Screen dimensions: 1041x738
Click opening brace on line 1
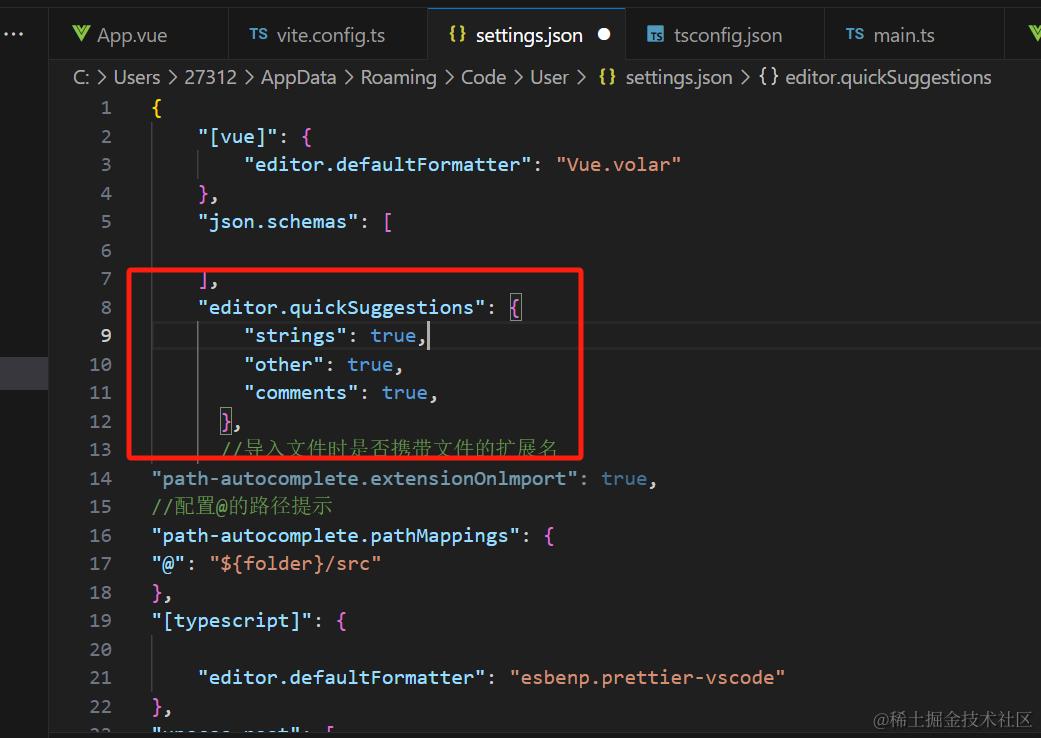tap(157, 108)
